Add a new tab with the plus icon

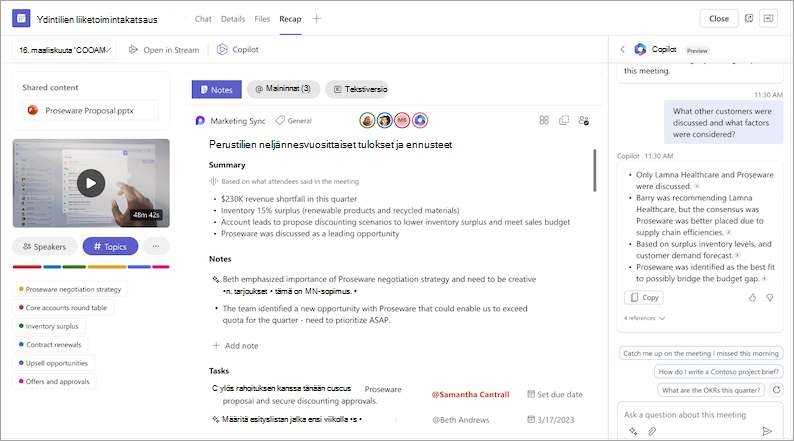click(316, 19)
